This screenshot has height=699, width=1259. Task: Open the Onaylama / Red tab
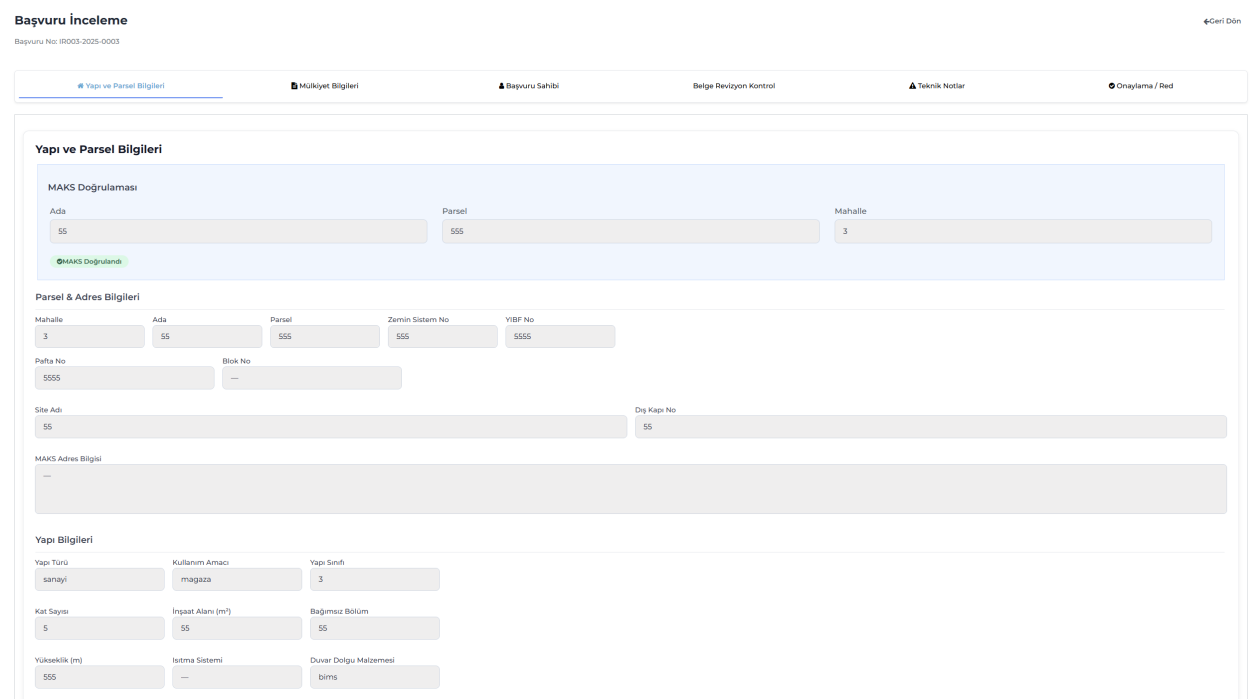pos(1140,86)
